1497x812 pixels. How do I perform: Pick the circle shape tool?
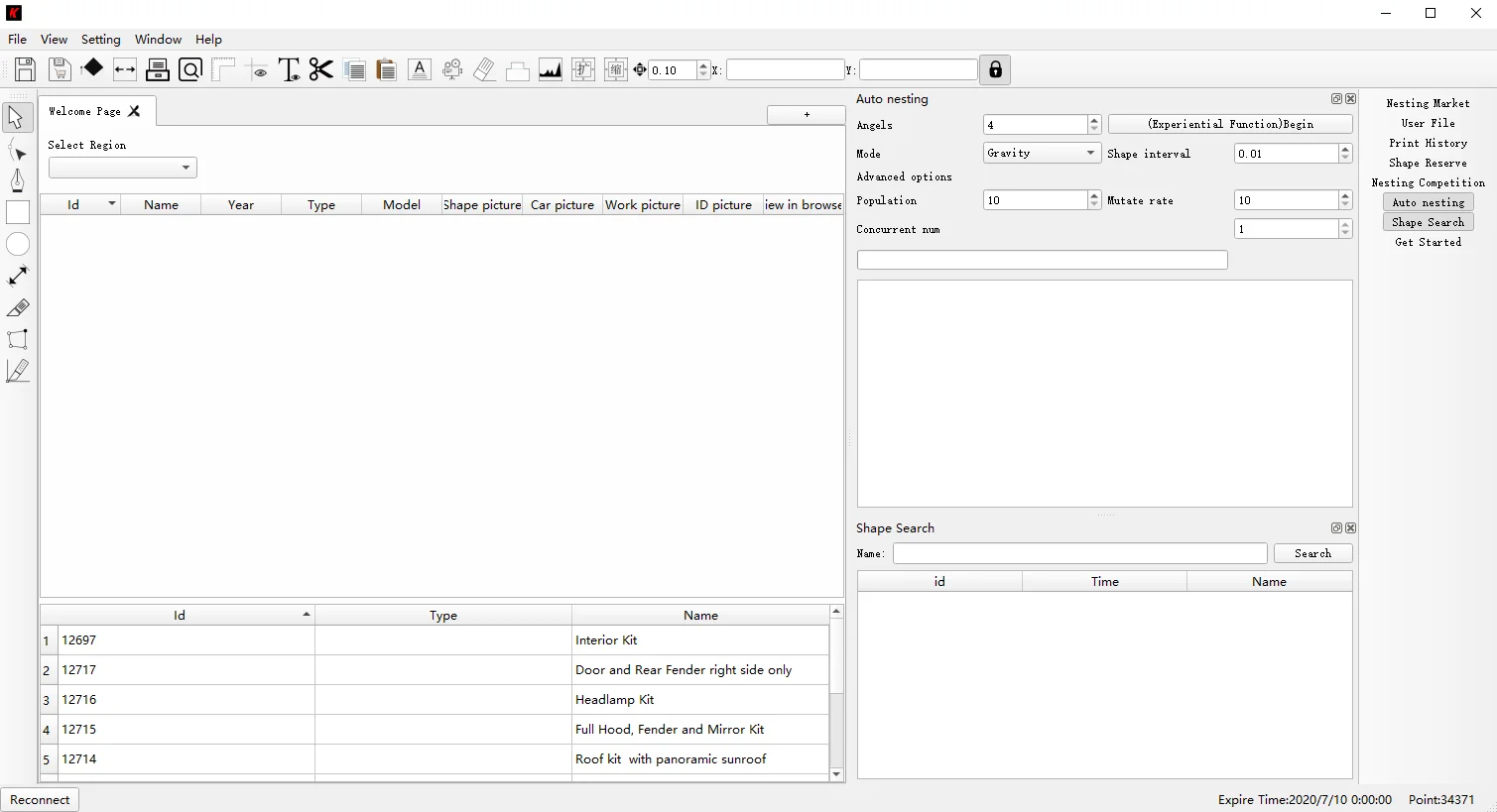(x=18, y=244)
